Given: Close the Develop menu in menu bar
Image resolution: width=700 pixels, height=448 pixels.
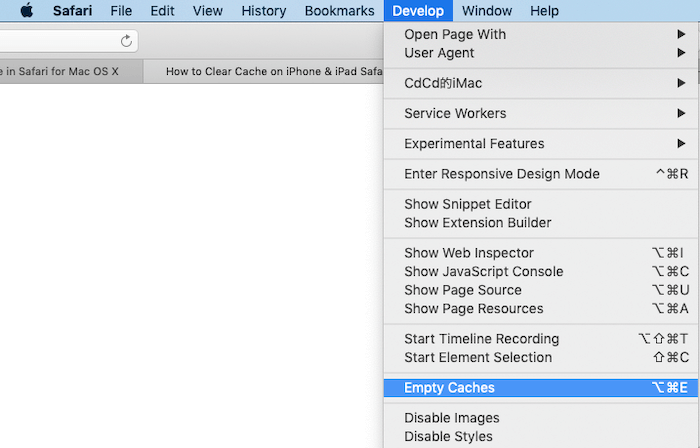Looking at the screenshot, I should (x=418, y=11).
